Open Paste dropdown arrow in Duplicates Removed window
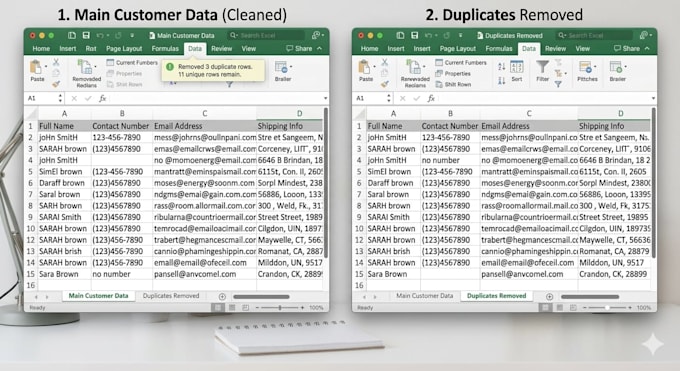The image size is (680, 371). click(374, 67)
